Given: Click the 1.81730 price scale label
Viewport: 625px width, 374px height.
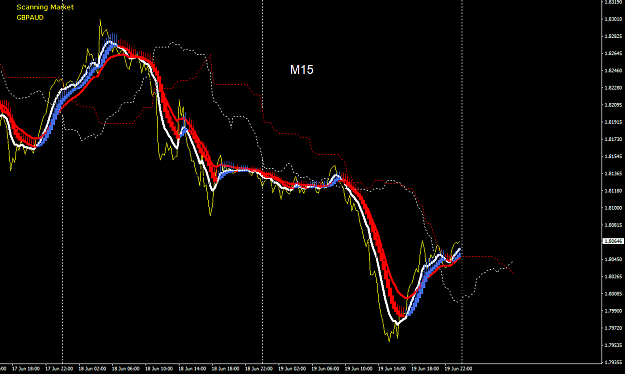Looking at the screenshot, I should [x=613, y=139].
